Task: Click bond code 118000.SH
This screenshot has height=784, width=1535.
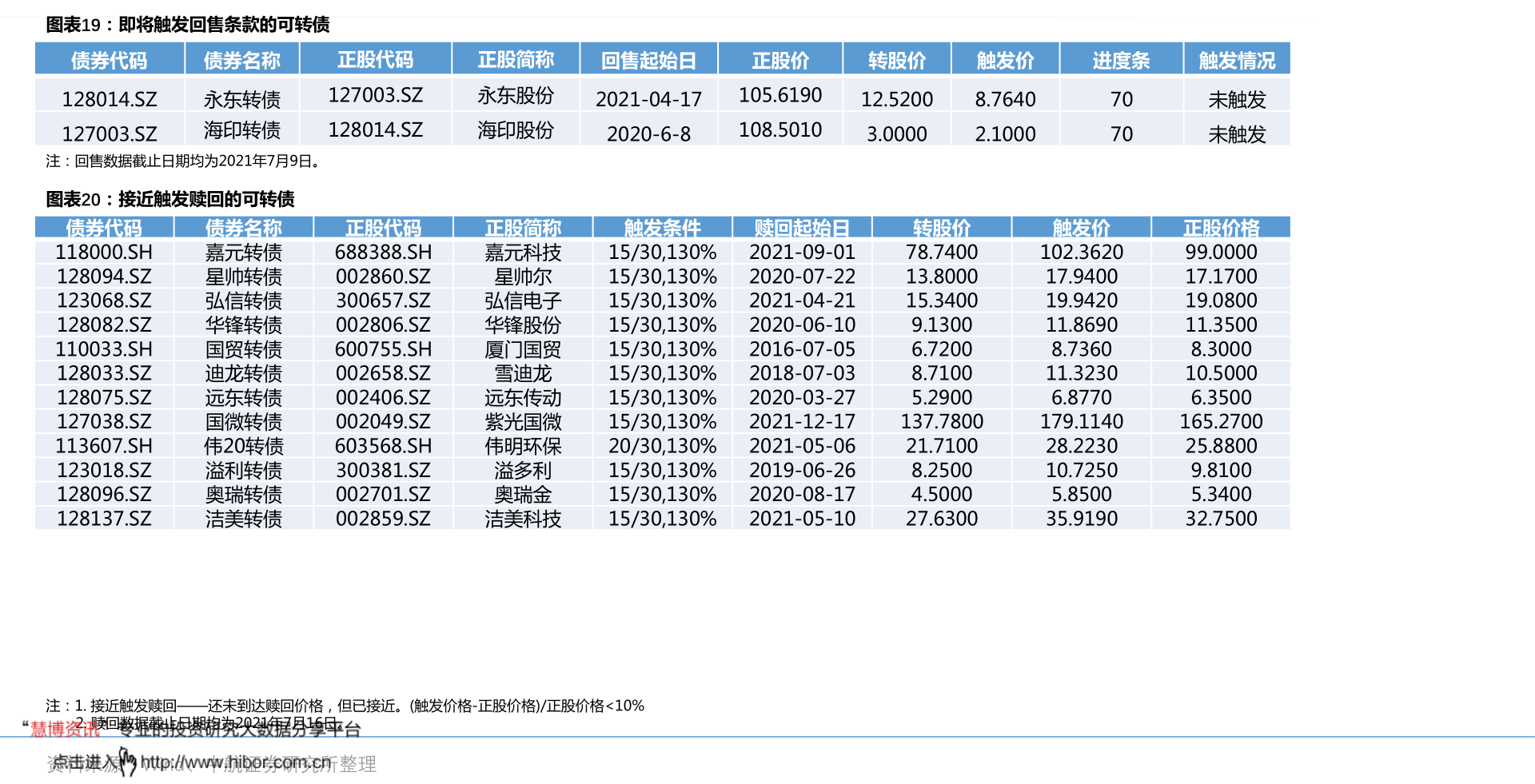Action: tap(104, 252)
